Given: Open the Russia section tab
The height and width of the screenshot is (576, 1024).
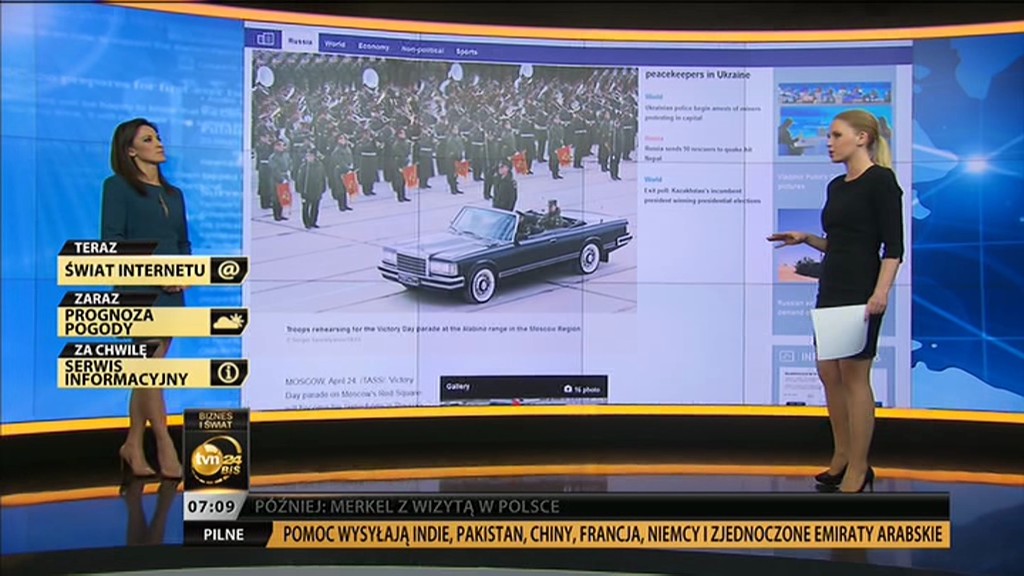Looking at the screenshot, I should click(300, 40).
